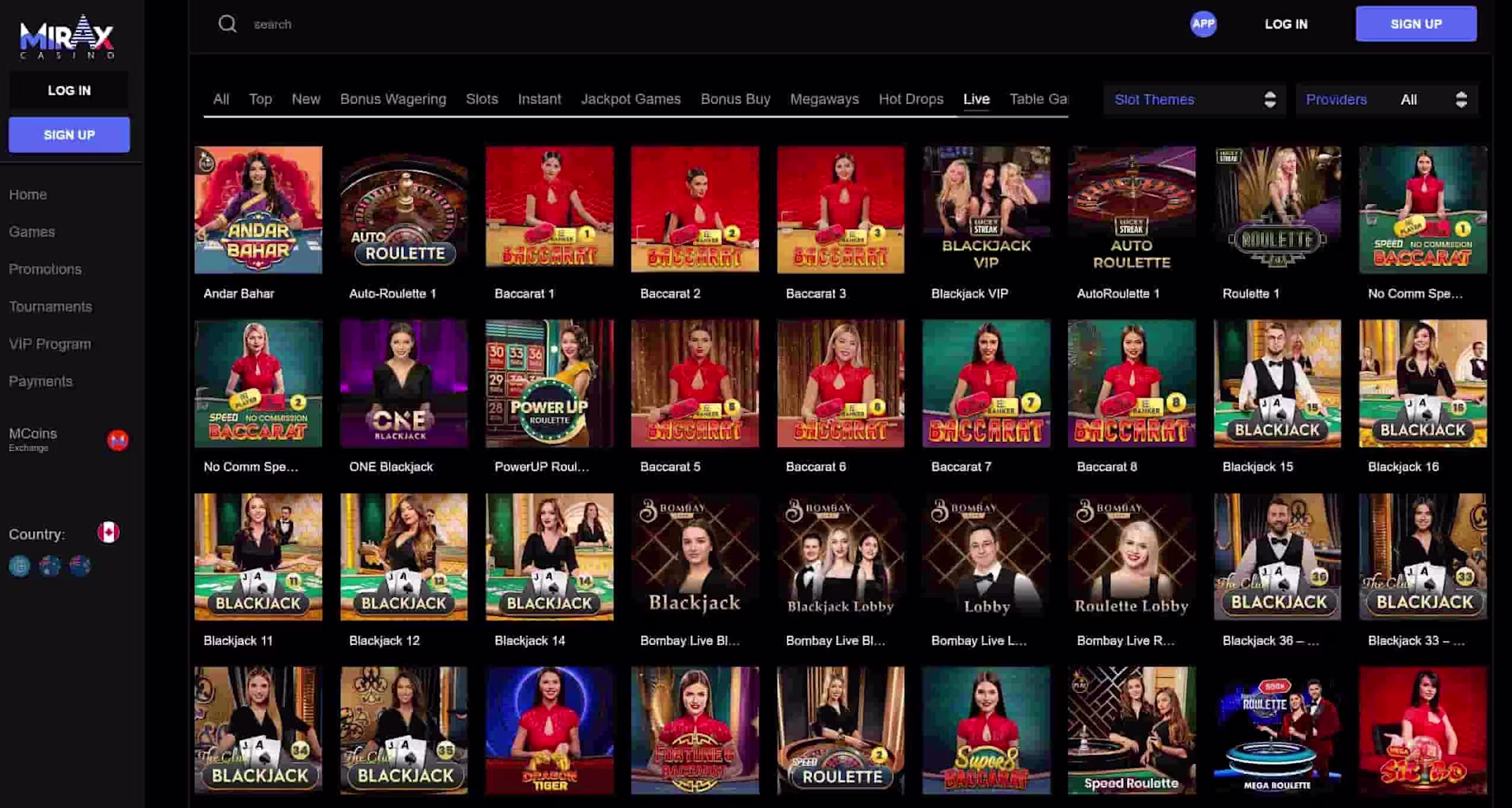Click the search magnifier icon
The width and height of the screenshot is (1512, 808).
[x=228, y=24]
